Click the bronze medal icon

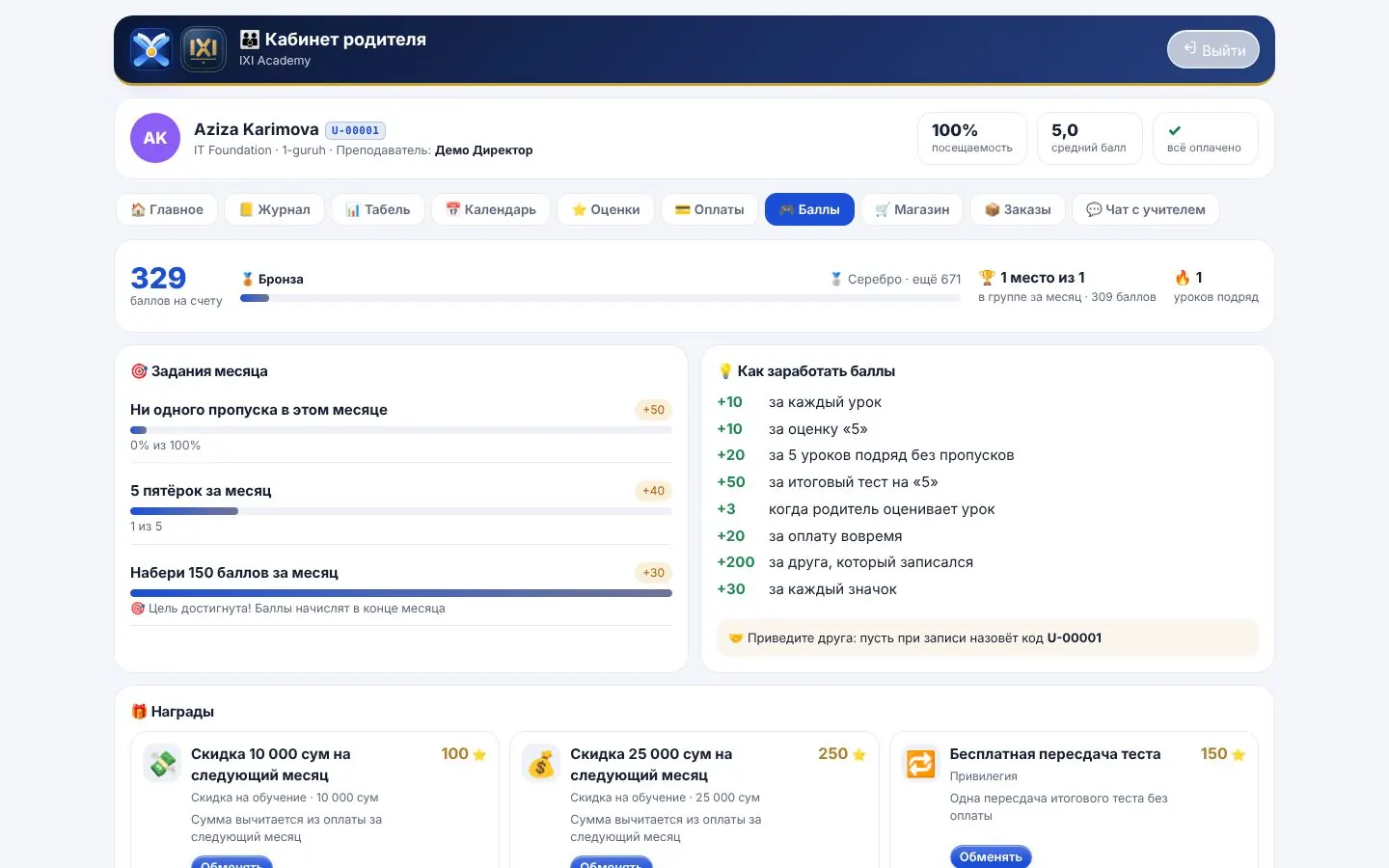(x=247, y=279)
